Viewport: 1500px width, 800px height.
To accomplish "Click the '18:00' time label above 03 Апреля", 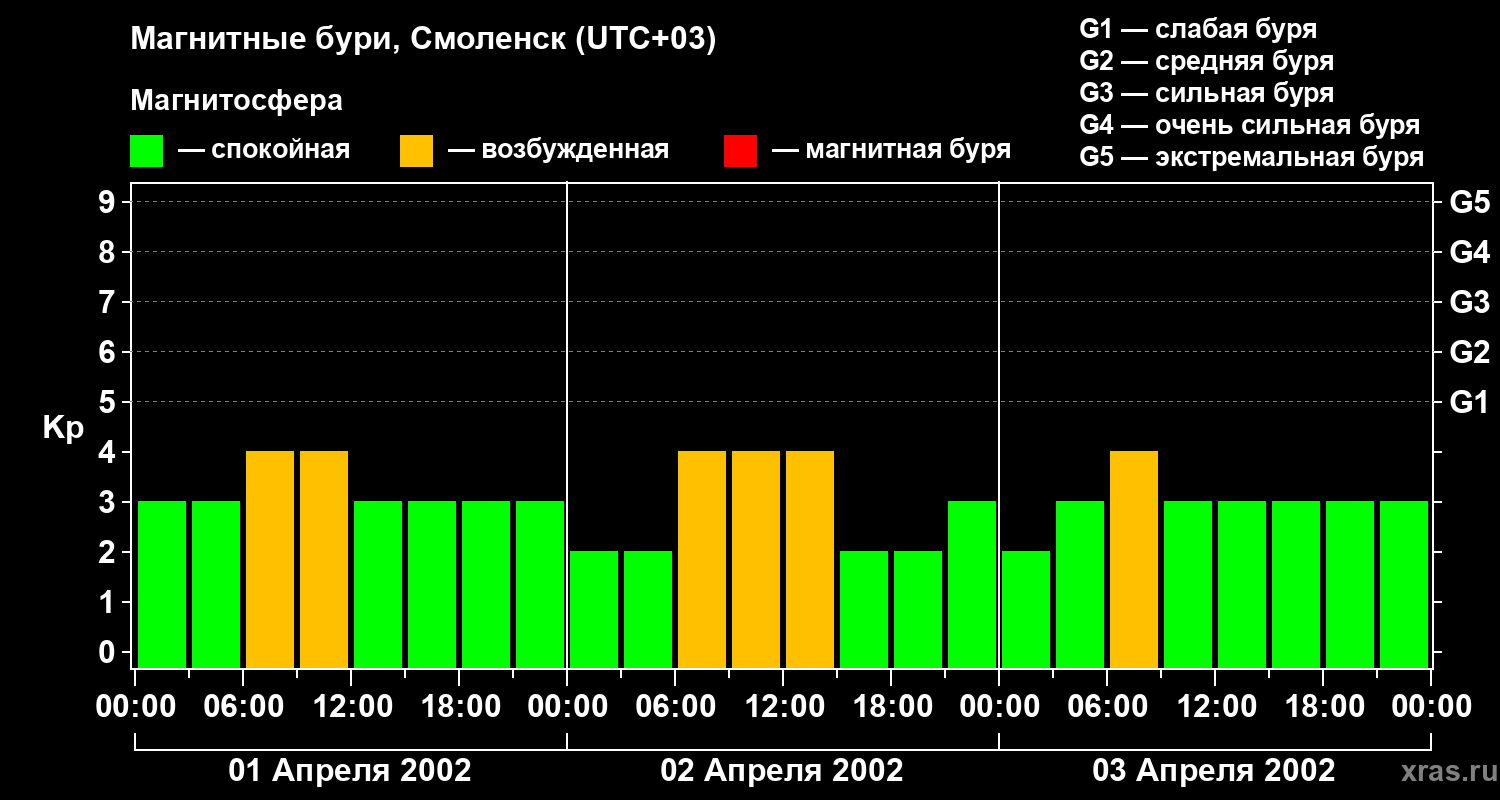I will 1323,707.
